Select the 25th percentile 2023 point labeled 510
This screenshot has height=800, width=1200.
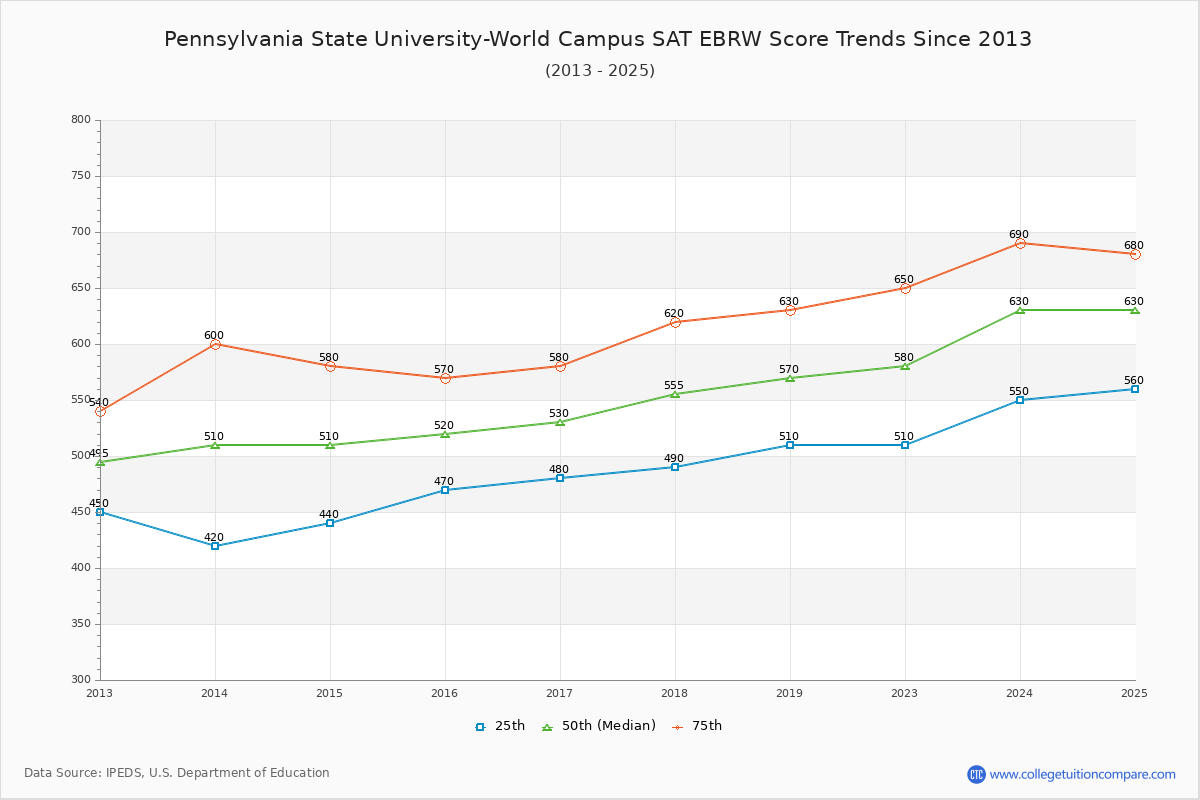(905, 445)
